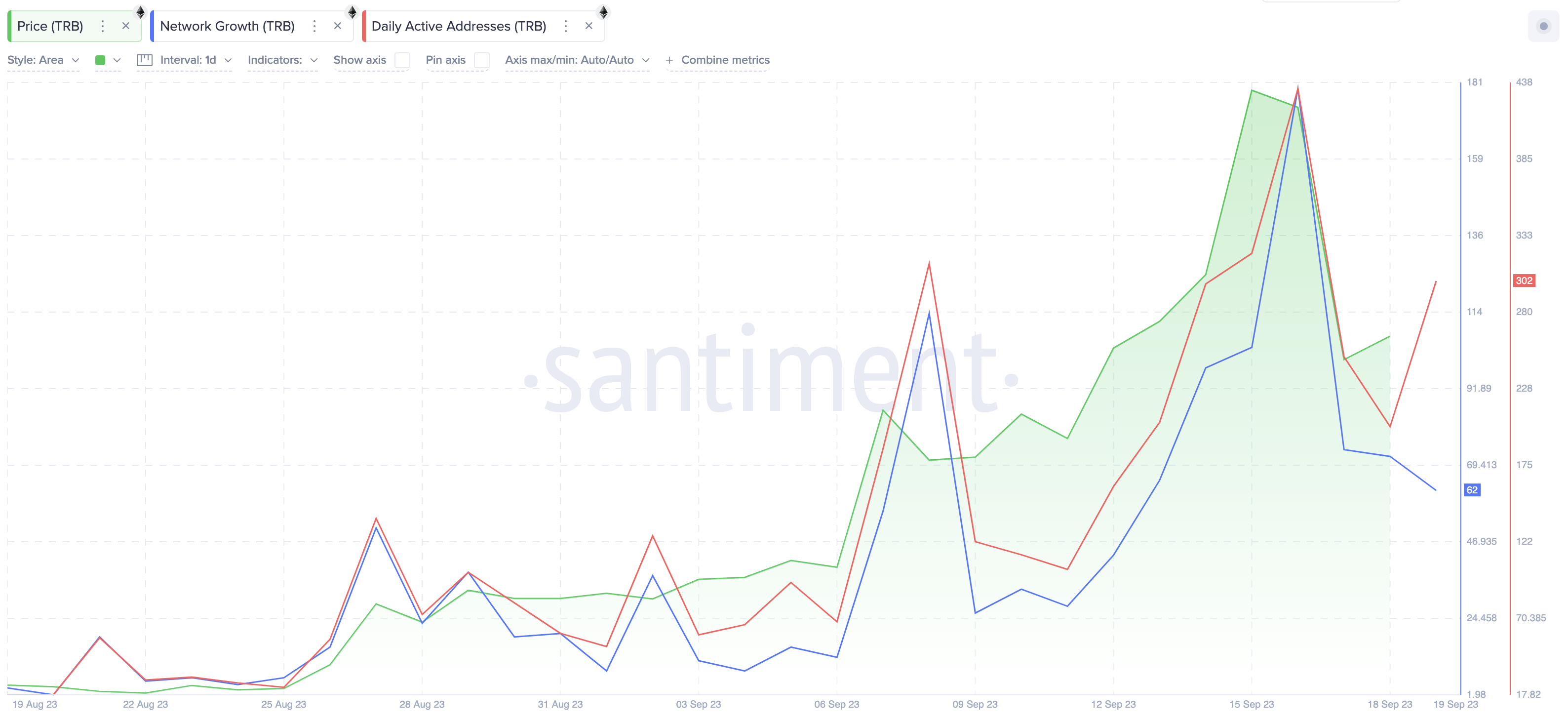Open the Price (TRB) options menu

pyautogui.click(x=102, y=26)
